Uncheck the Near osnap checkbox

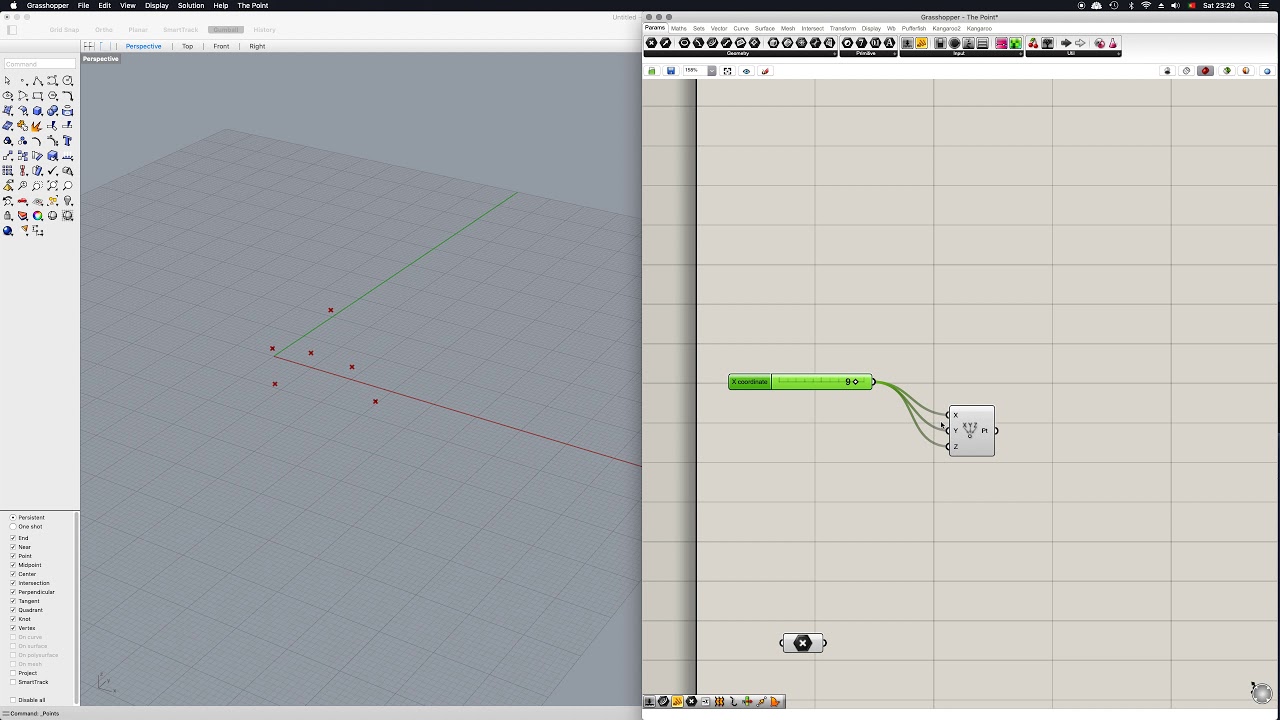13,547
